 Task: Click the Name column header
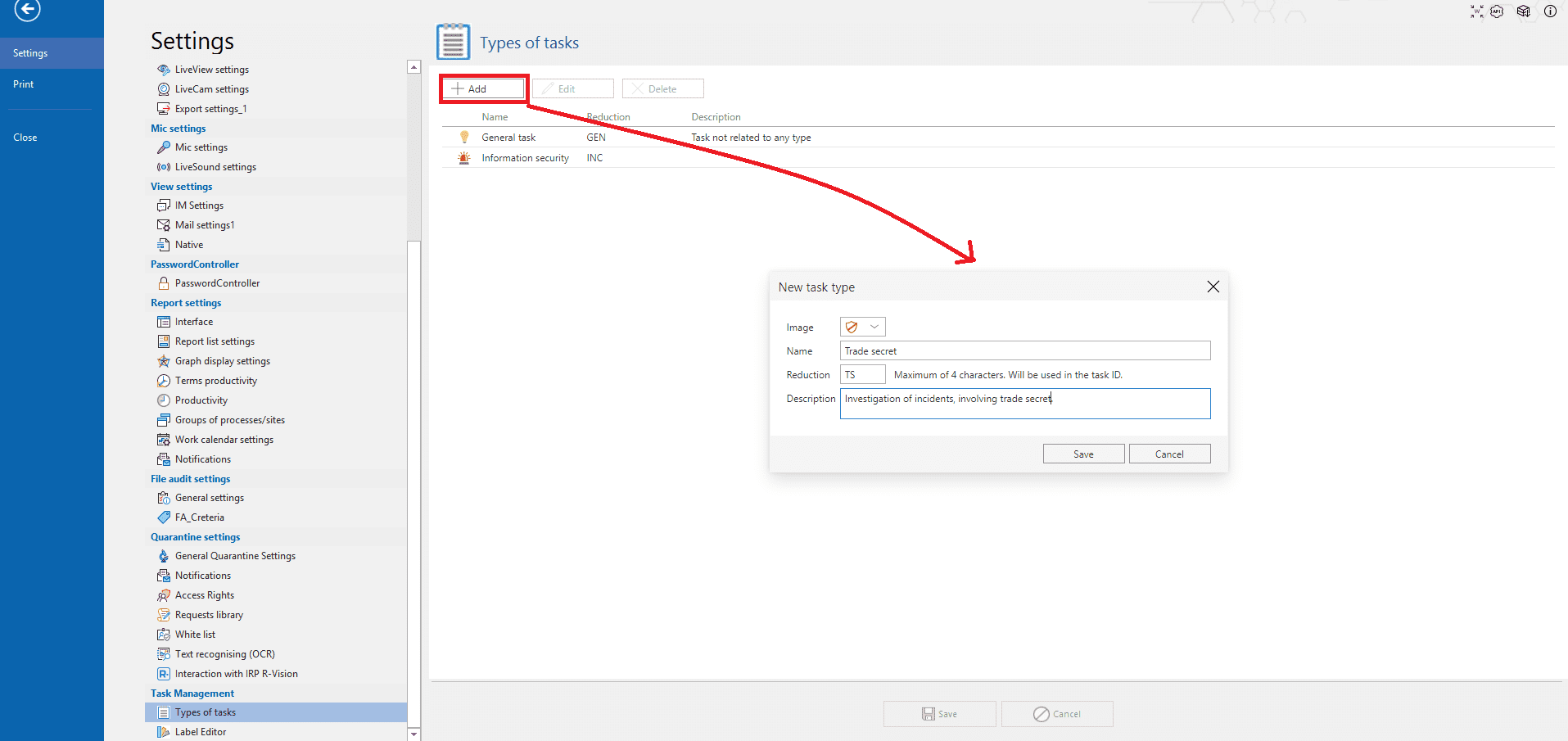pos(495,117)
